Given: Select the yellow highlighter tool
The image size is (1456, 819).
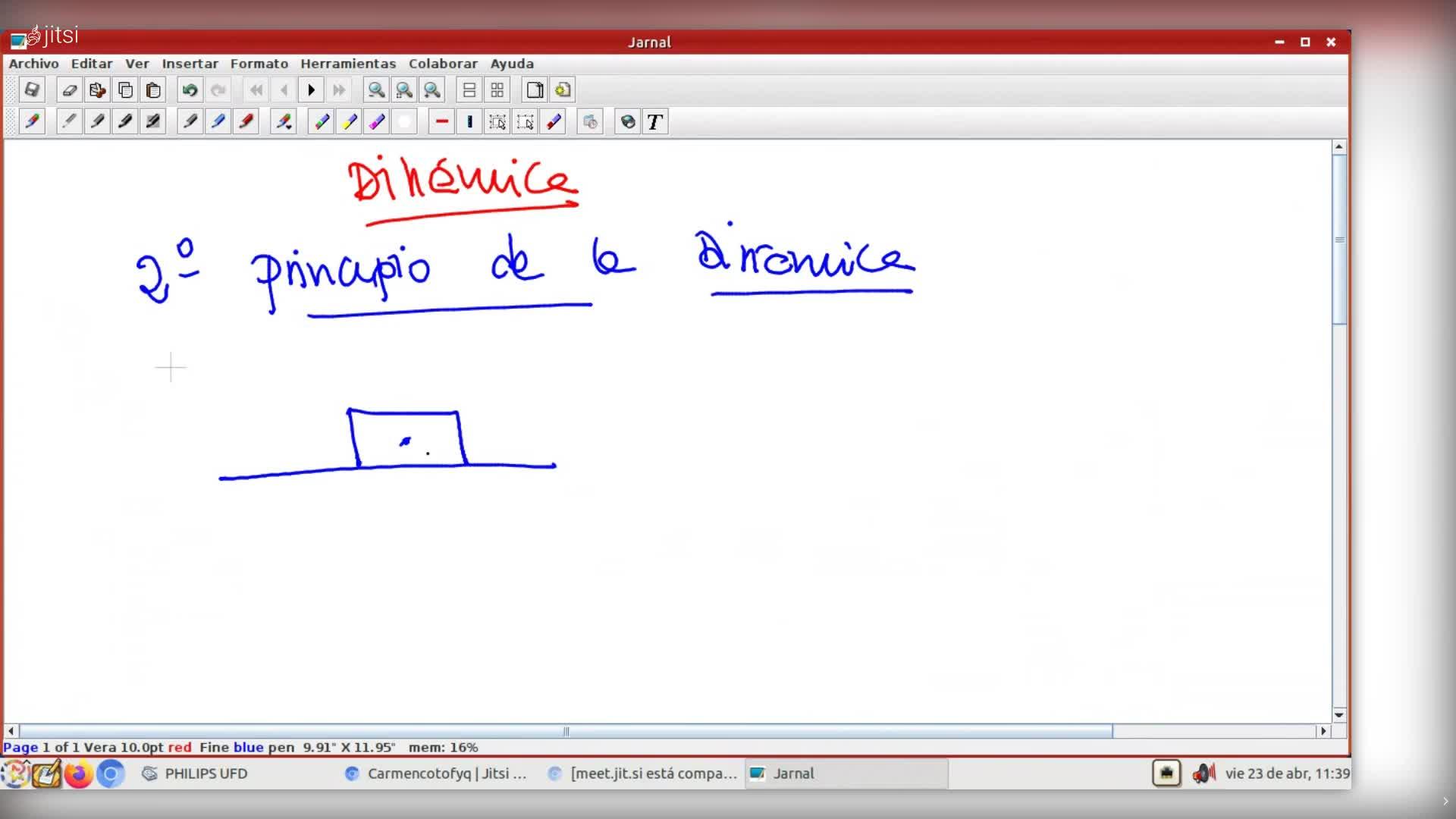Looking at the screenshot, I should click(x=349, y=122).
